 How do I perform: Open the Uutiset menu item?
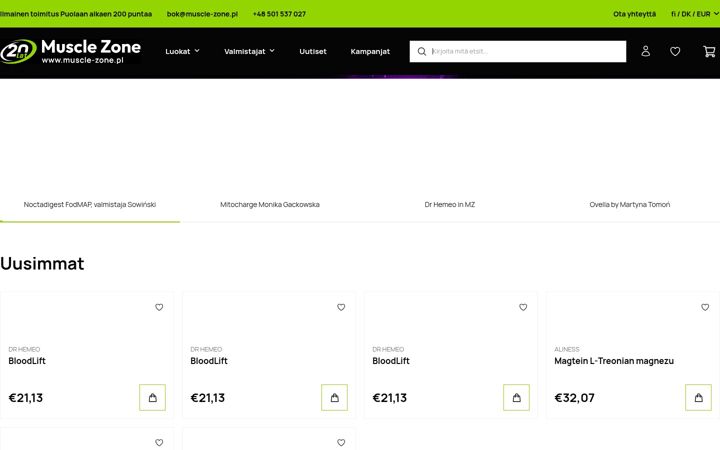coord(313,51)
